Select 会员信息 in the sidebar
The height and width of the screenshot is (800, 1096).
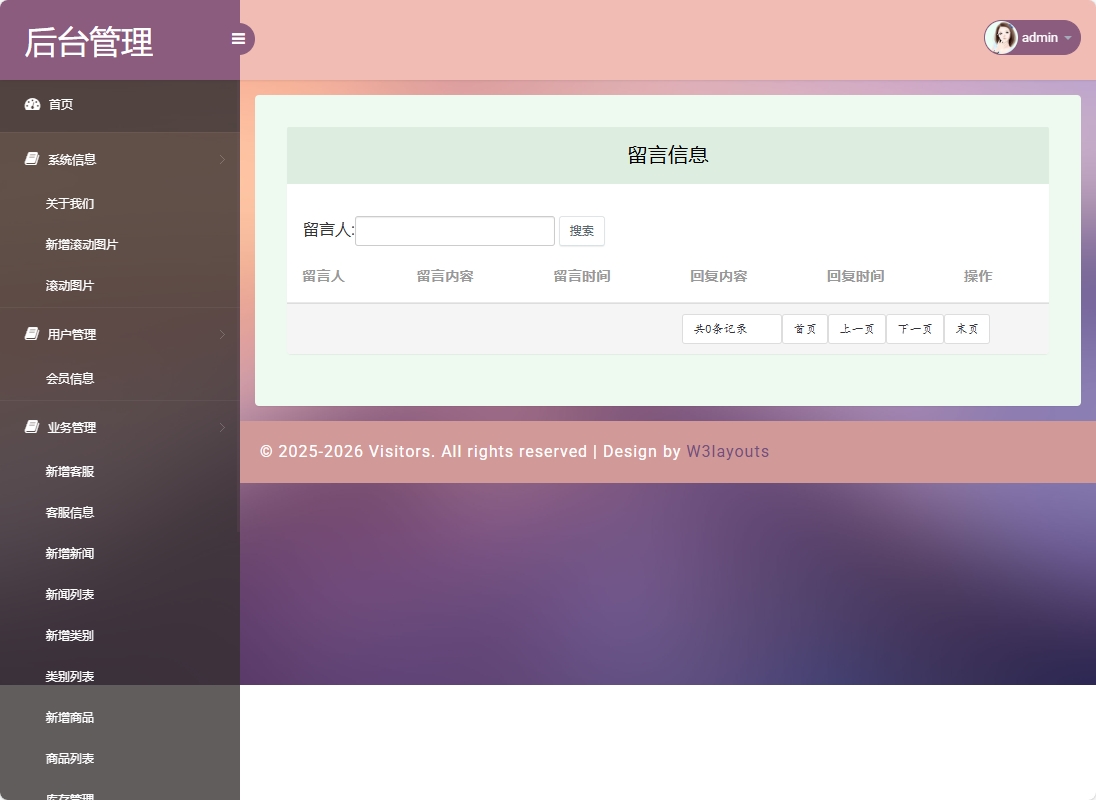pyautogui.click(x=69, y=379)
